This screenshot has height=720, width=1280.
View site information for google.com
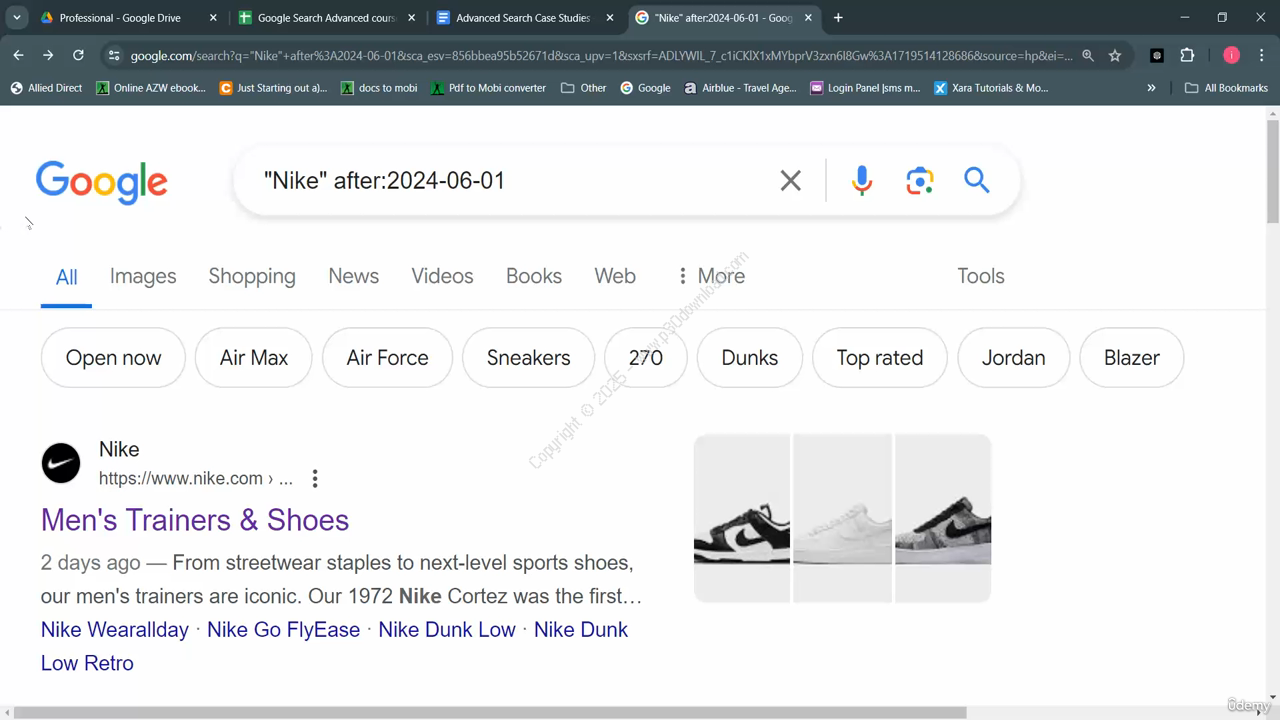click(114, 56)
